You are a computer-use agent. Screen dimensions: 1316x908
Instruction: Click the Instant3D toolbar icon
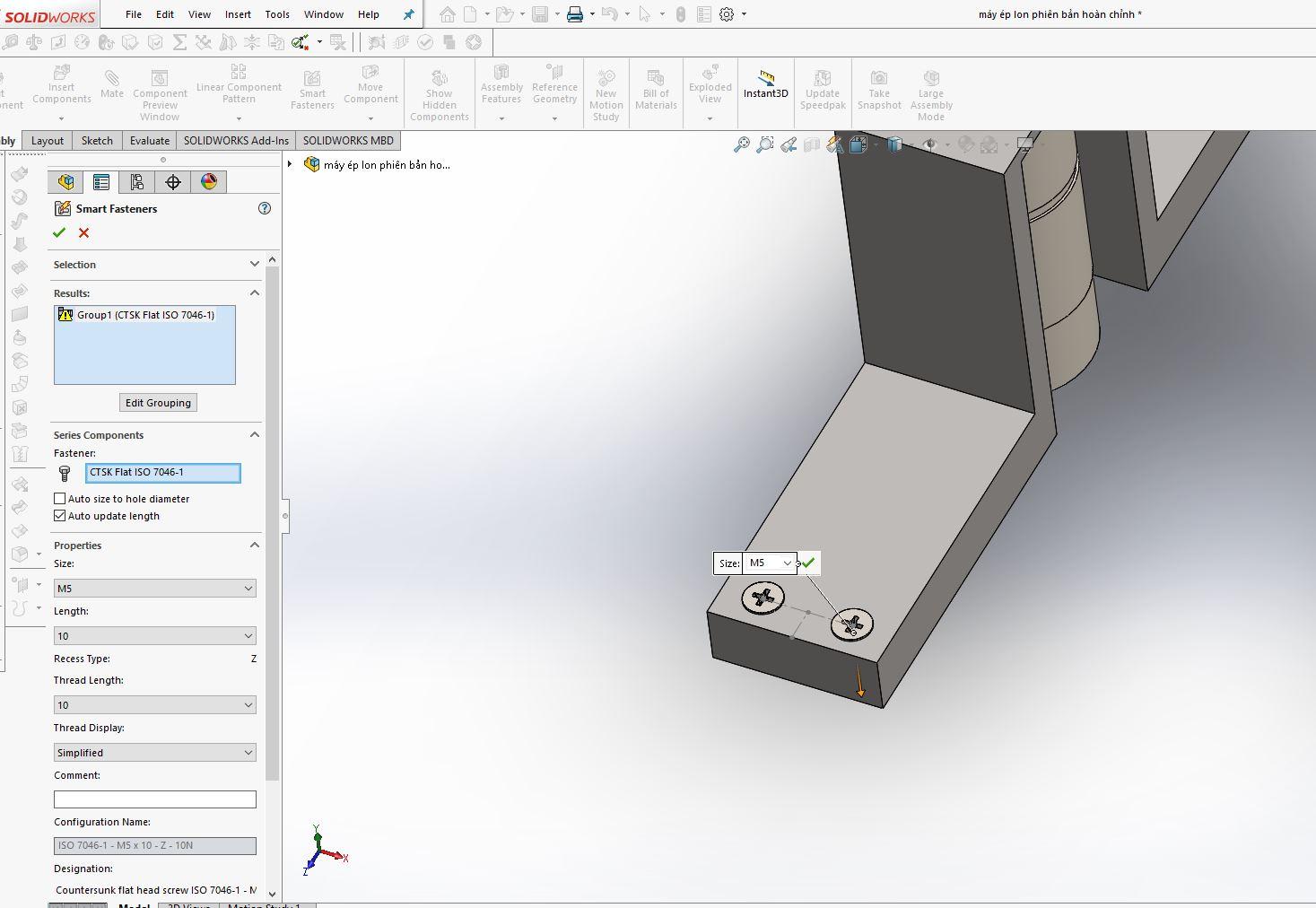765,84
